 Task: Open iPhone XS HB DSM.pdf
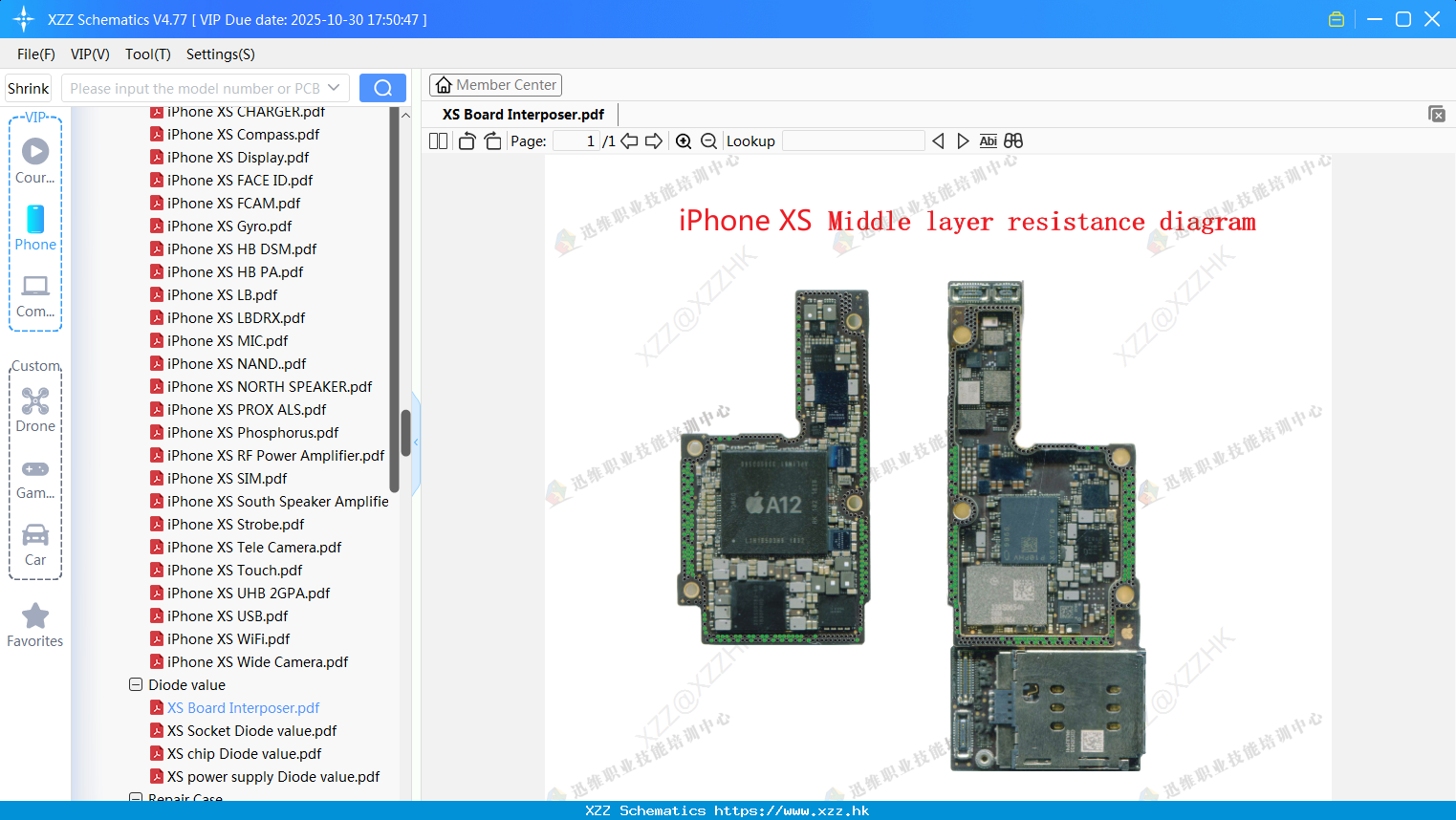pyautogui.click(x=242, y=249)
